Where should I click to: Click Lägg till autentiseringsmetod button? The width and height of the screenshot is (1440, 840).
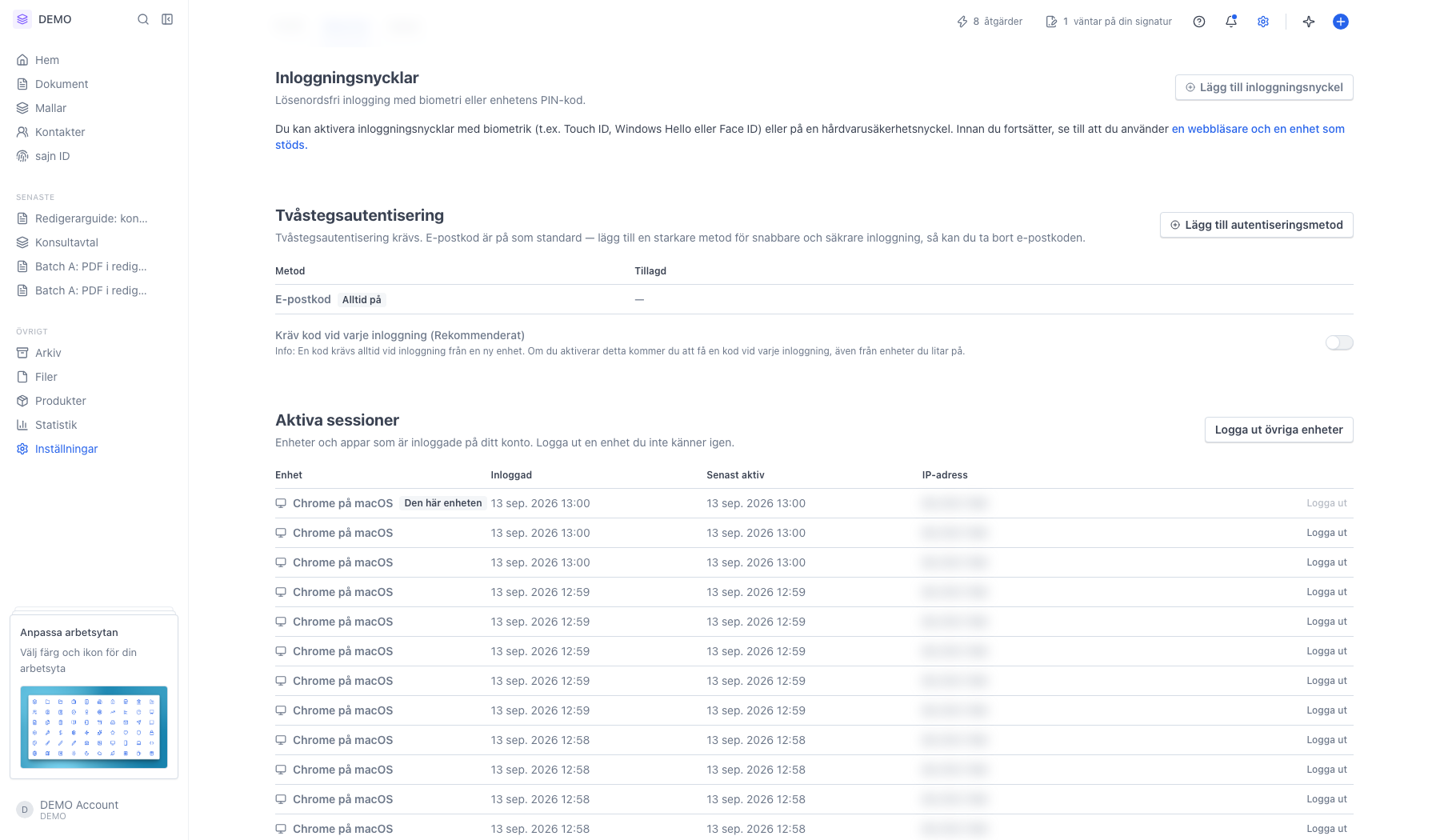coord(1257,225)
